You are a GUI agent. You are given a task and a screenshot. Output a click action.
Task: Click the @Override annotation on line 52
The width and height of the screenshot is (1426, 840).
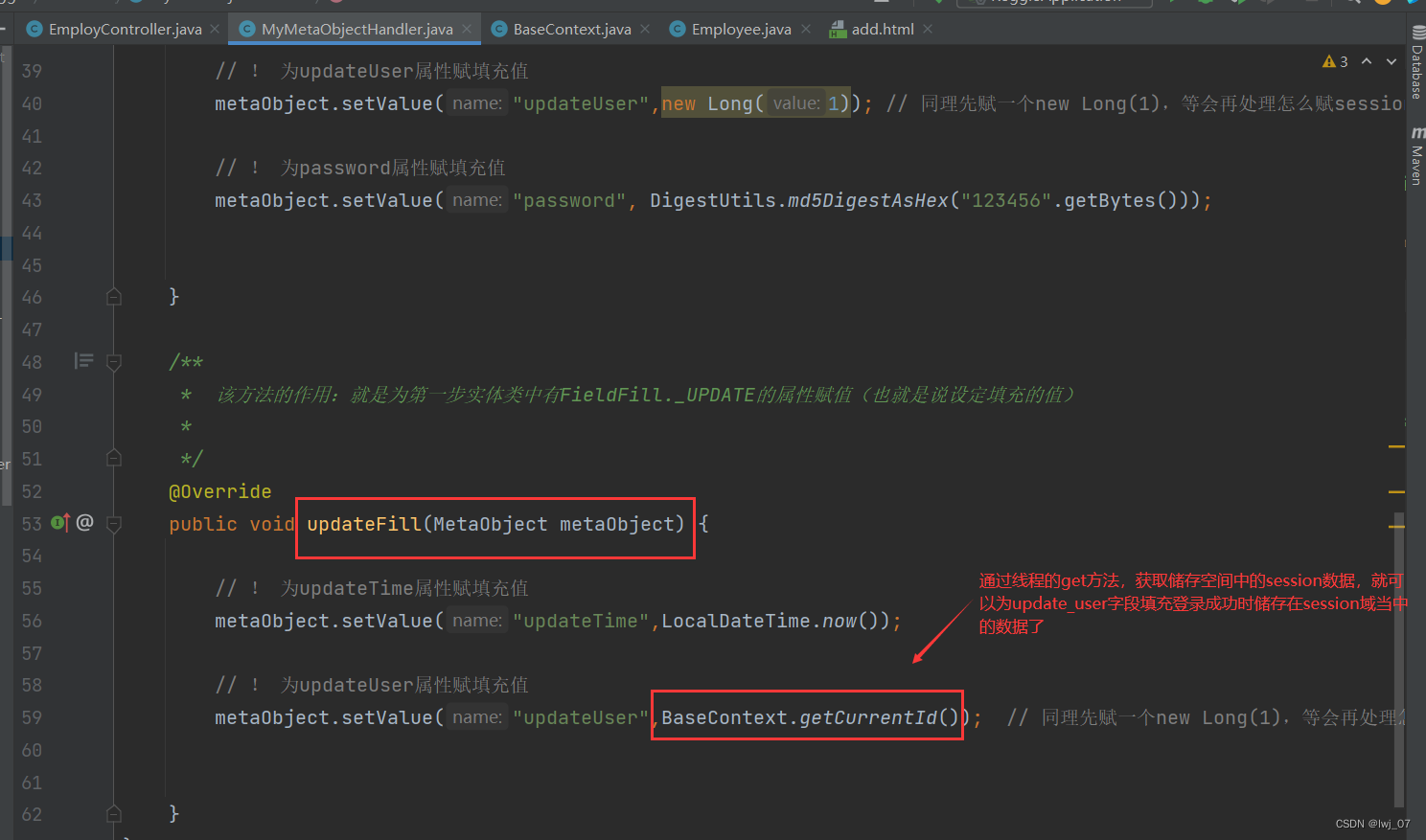point(220,491)
